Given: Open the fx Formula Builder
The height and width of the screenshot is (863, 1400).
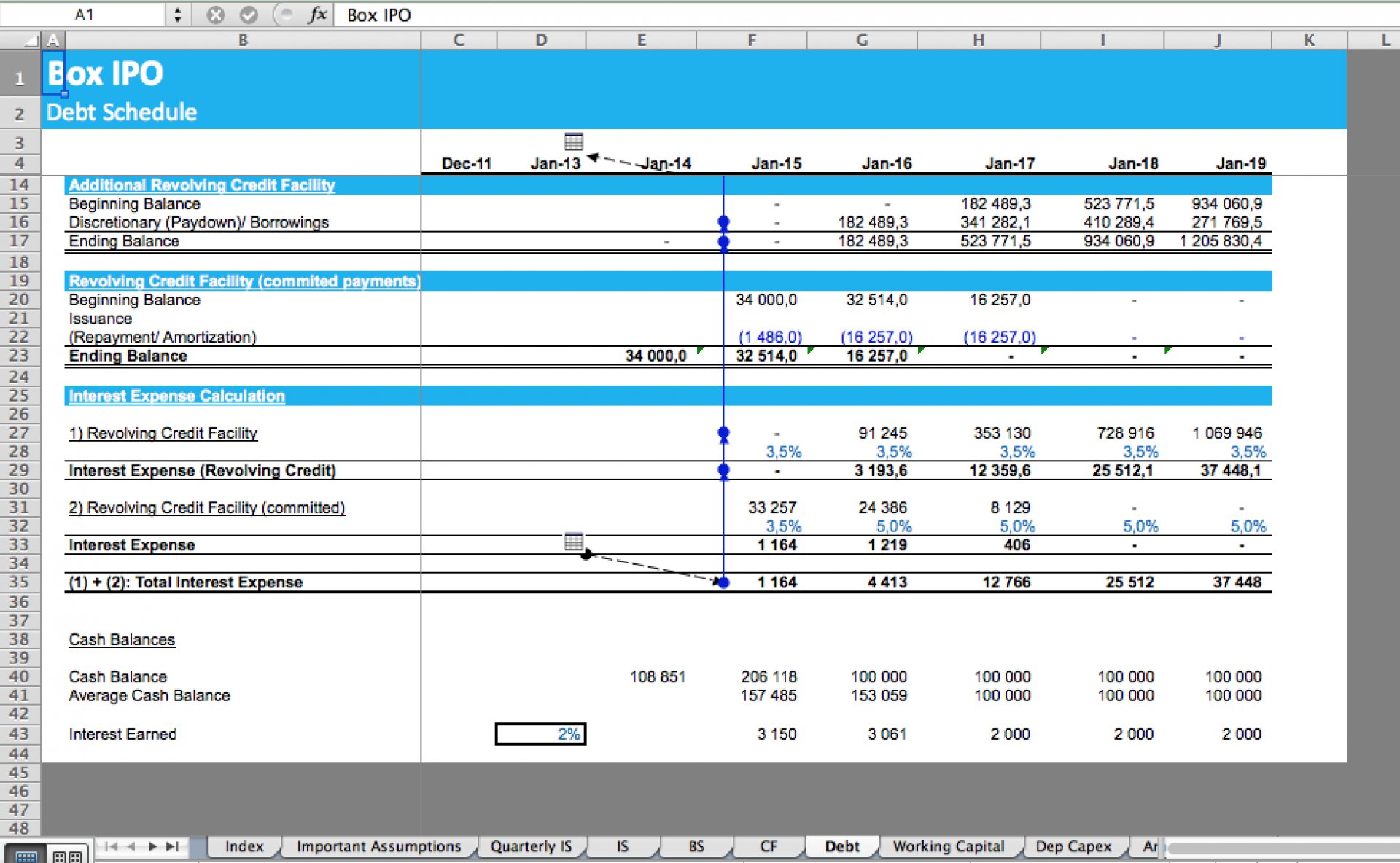Looking at the screenshot, I should tap(318, 15).
